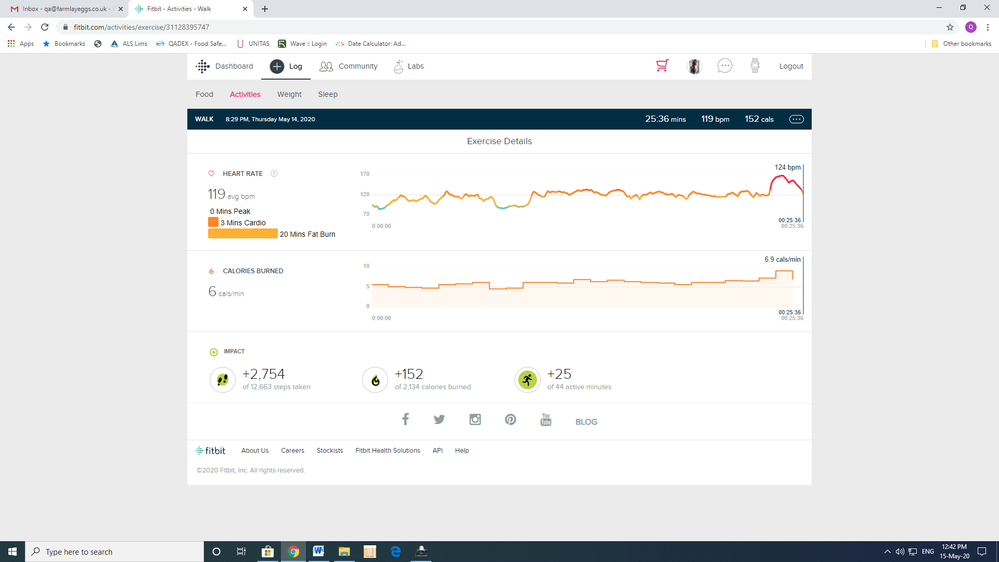
Task: Show hidden system tray icons
Action: click(887, 552)
